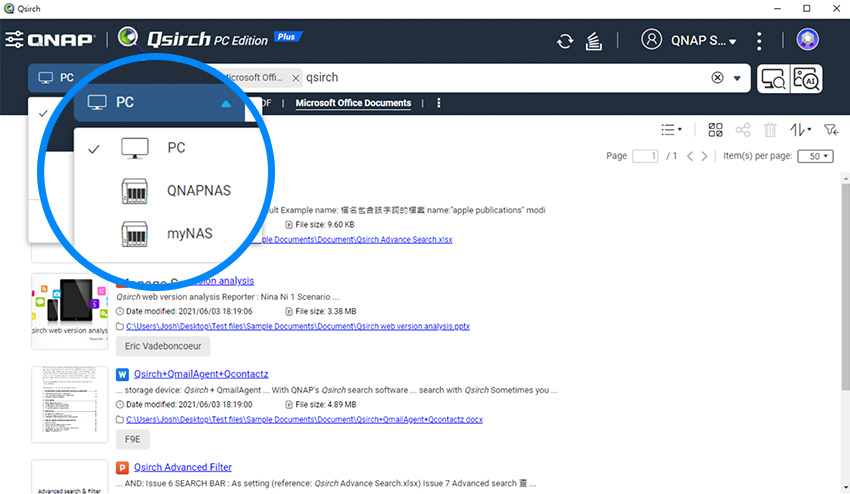Viewport: 850px width, 494px height.
Task: Click the PC screen search icon
Action: (x=772, y=78)
